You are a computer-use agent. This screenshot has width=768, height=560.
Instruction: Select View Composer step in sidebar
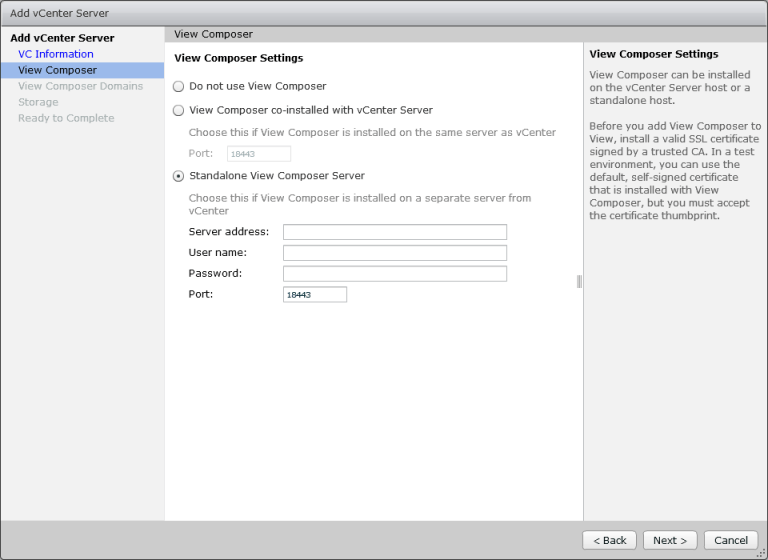point(82,70)
